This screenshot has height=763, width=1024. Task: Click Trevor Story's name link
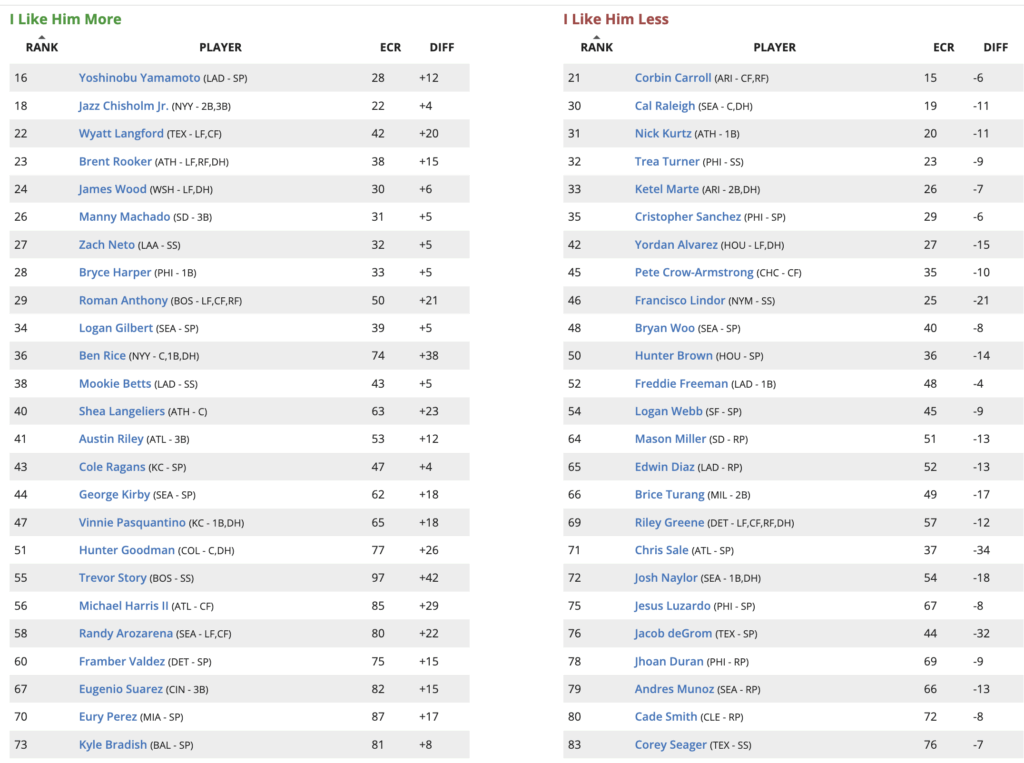click(112, 578)
